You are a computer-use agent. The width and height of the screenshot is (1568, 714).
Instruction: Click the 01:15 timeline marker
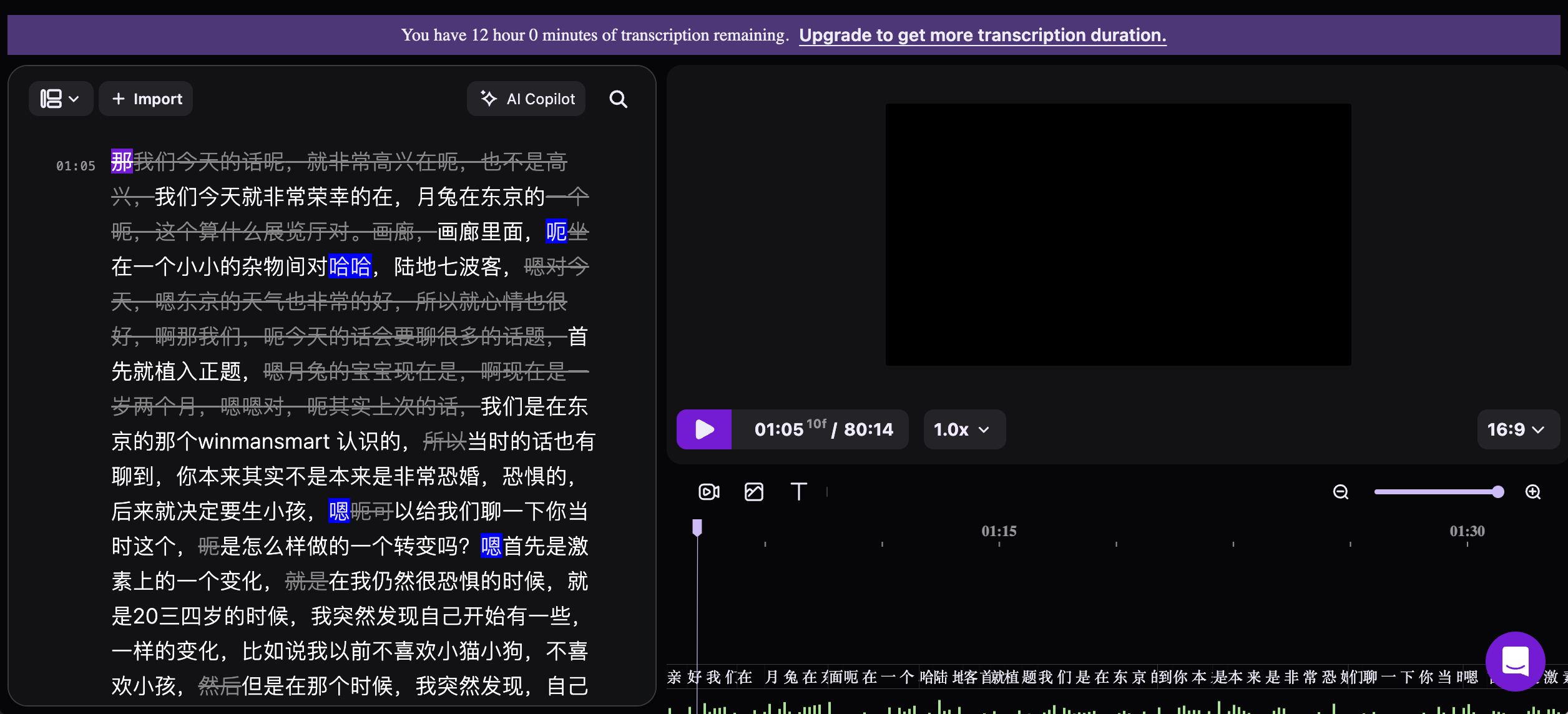[999, 531]
